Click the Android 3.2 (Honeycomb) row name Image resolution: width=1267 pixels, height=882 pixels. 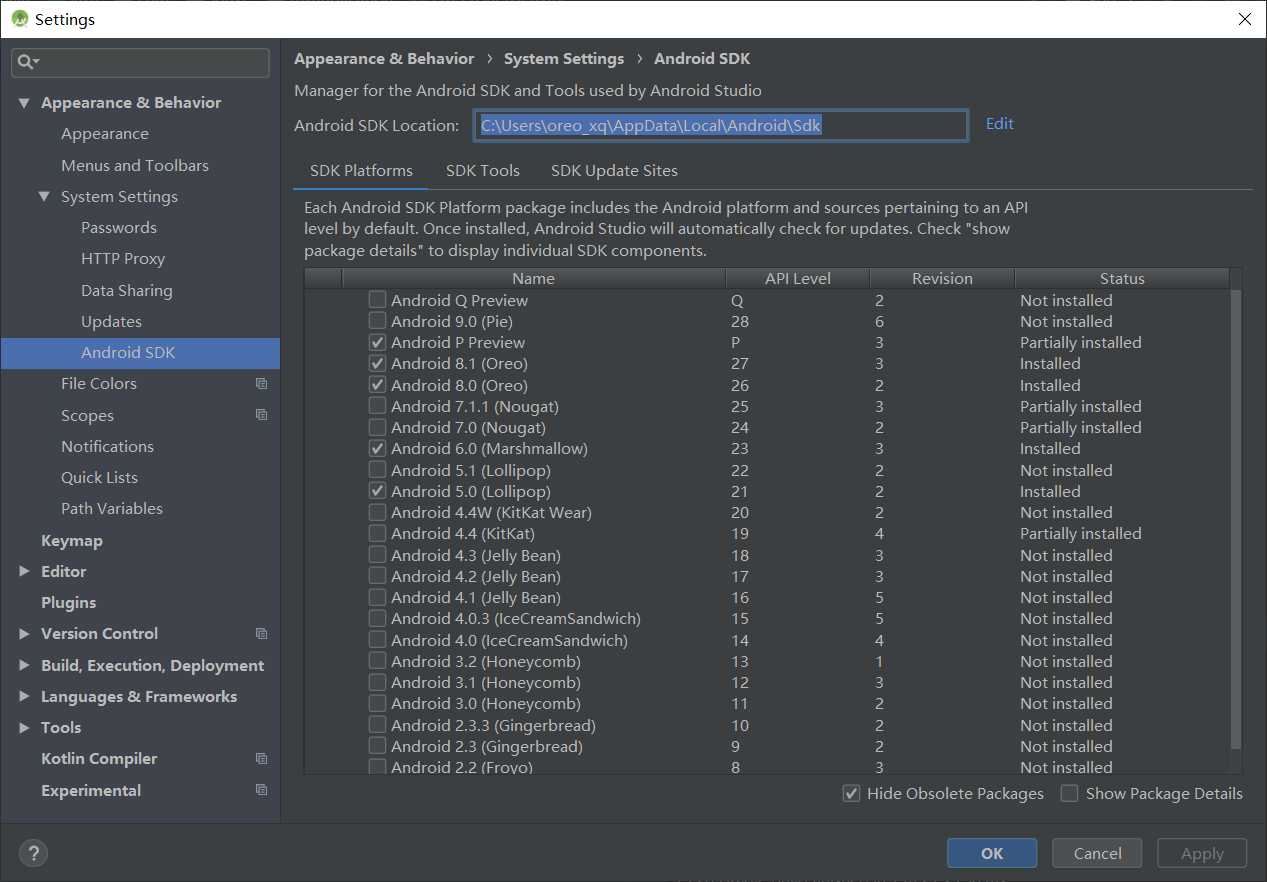(x=486, y=662)
